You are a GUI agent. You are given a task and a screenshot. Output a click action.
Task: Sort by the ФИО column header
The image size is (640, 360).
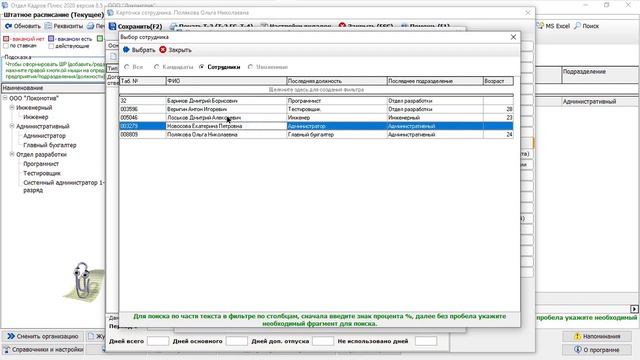[x=226, y=81]
